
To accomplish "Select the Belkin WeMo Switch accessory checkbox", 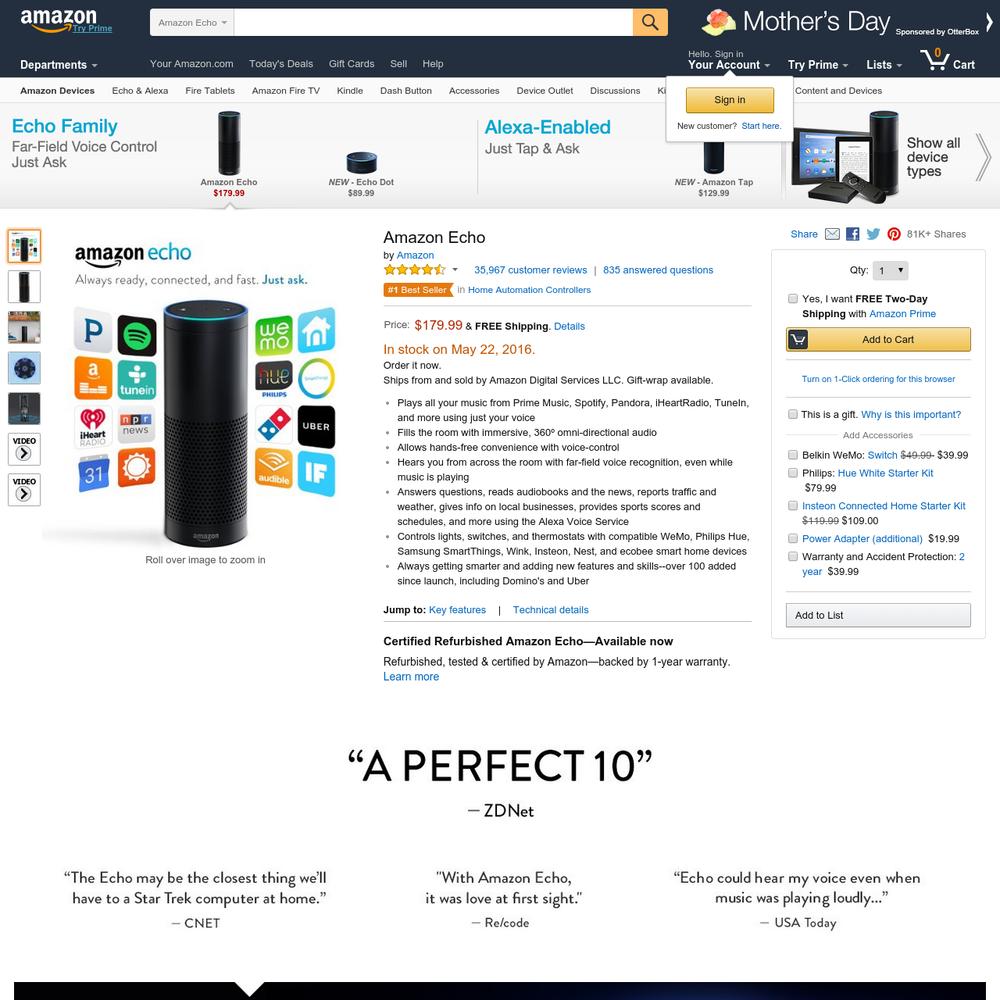I will 793,455.
